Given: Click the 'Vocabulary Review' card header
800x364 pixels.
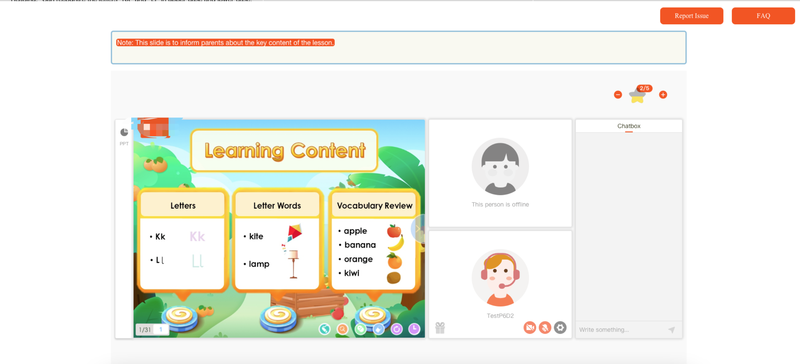Looking at the screenshot, I should (374, 205).
